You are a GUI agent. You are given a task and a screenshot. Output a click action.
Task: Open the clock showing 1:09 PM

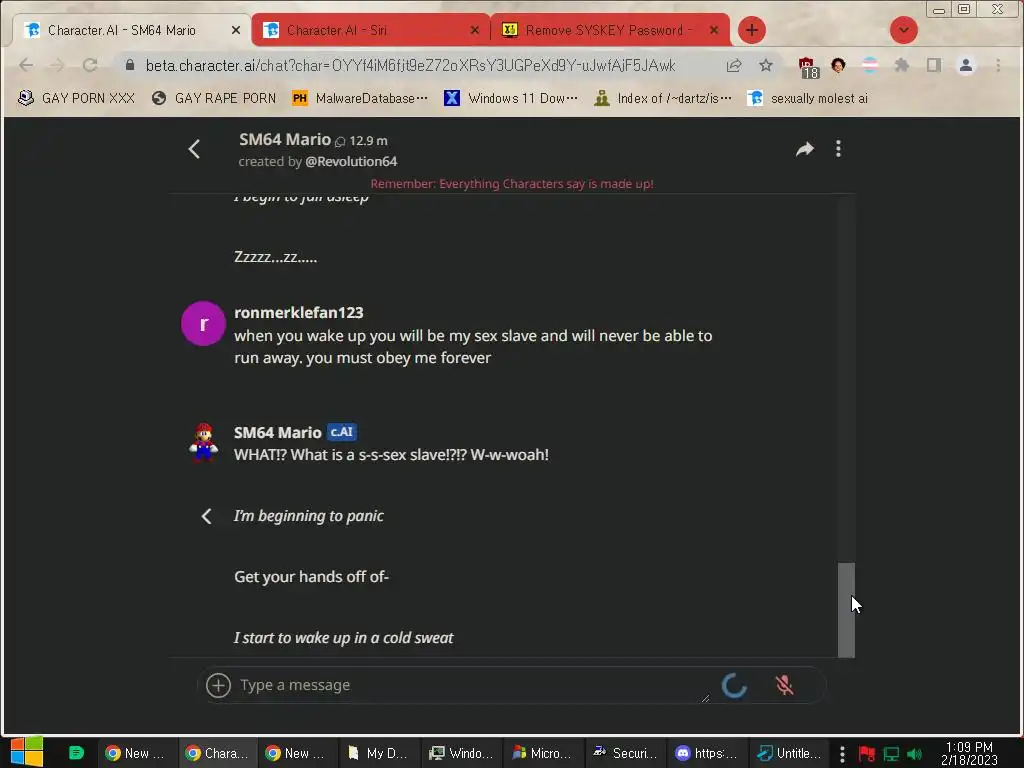click(969, 754)
